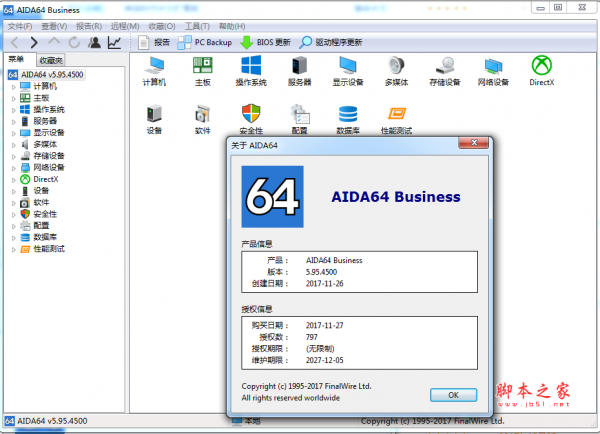
Task: Click the Forward arrow toolbar icon
Action: (x=34, y=42)
